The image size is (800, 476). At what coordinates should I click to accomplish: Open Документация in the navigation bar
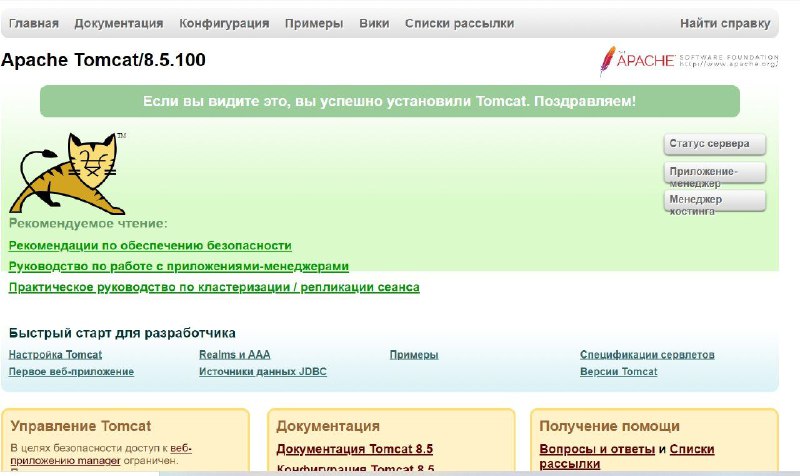[x=119, y=23]
